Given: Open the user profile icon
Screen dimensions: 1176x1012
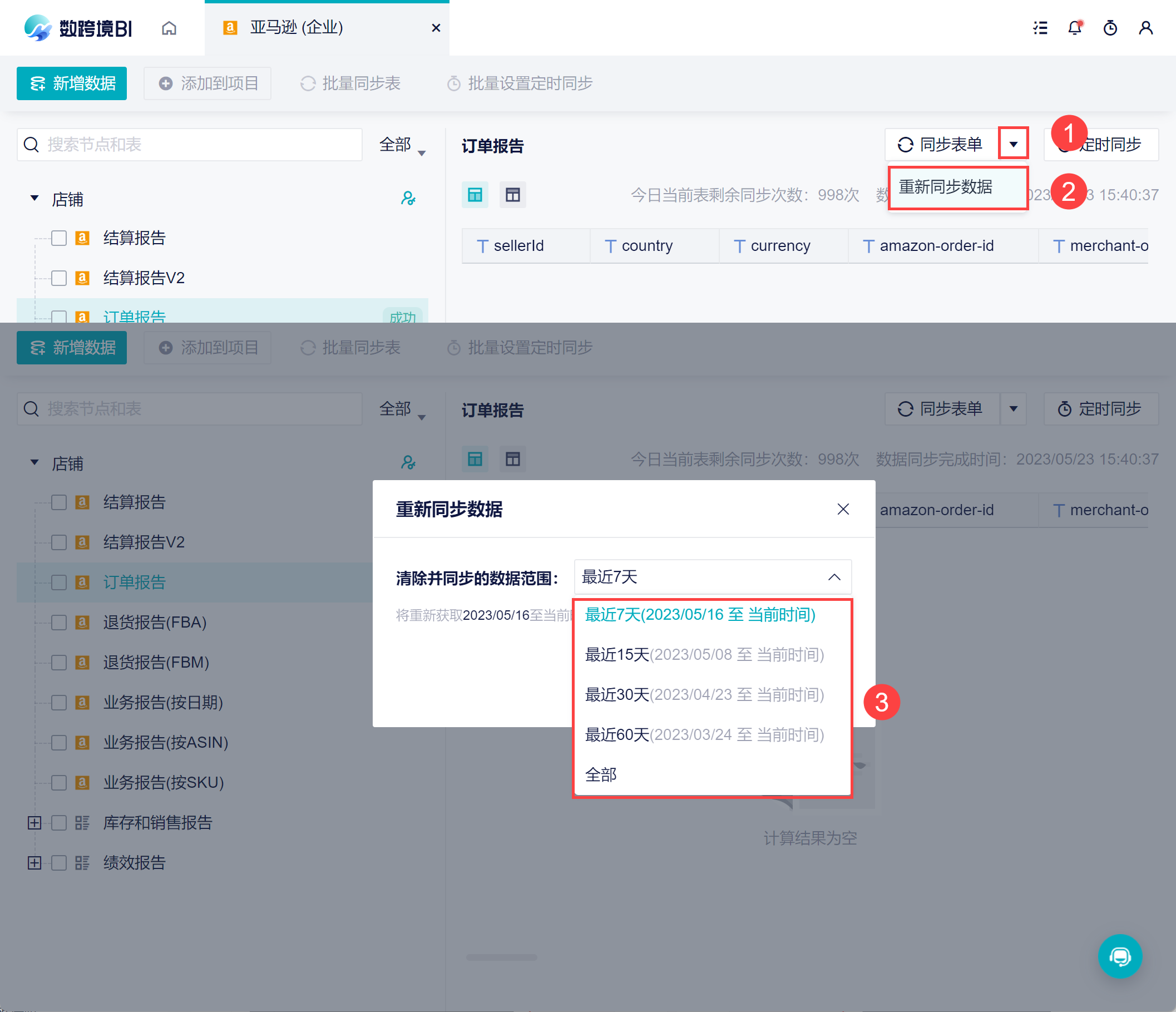Looking at the screenshot, I should (1145, 28).
